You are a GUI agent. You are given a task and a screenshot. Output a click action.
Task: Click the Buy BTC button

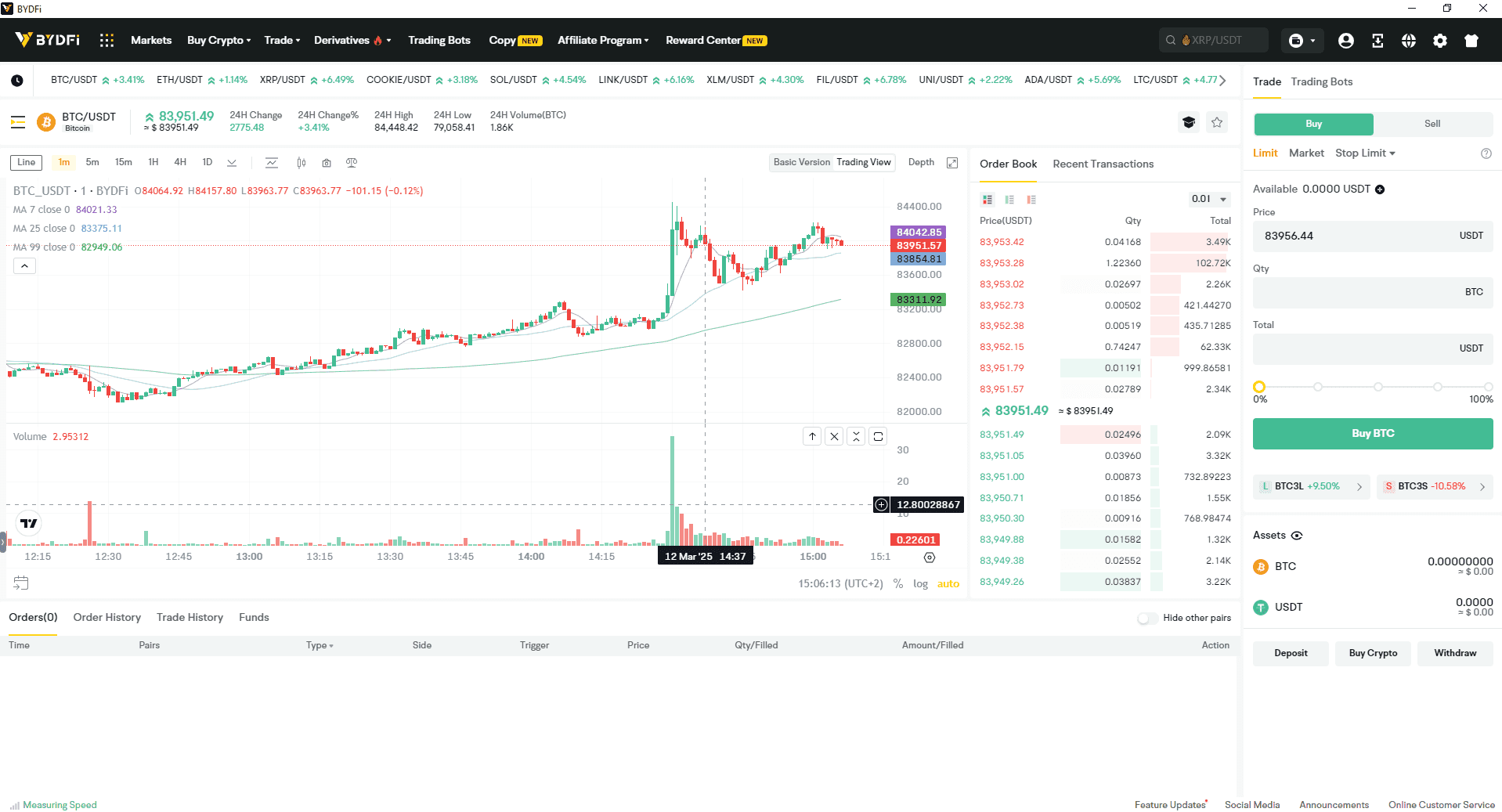tap(1373, 434)
